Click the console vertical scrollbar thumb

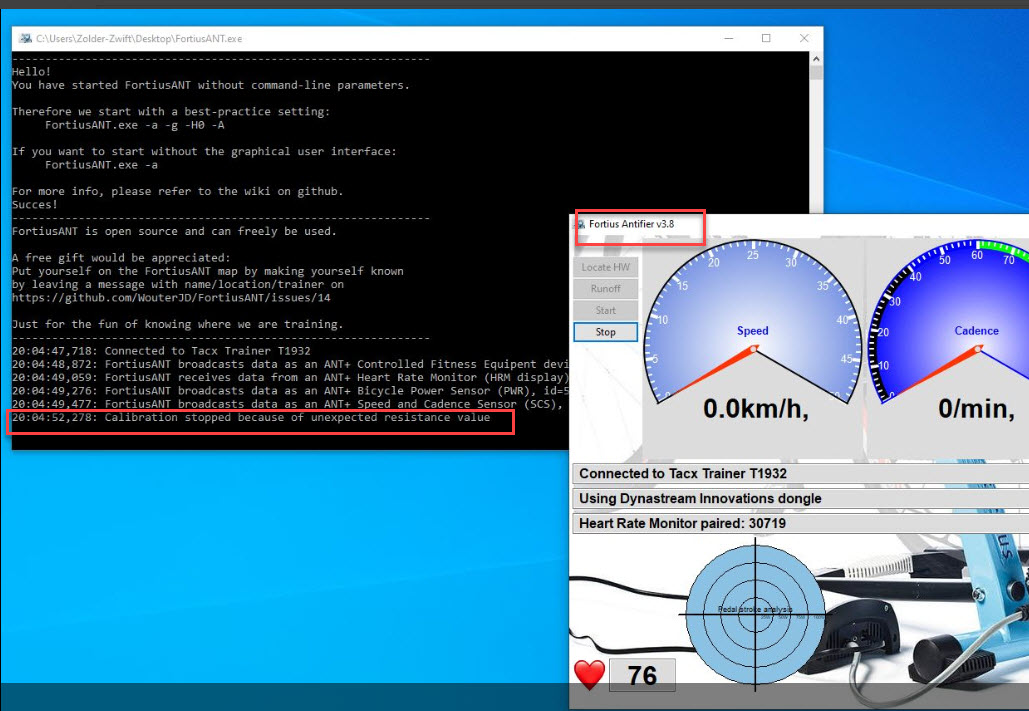click(x=816, y=73)
